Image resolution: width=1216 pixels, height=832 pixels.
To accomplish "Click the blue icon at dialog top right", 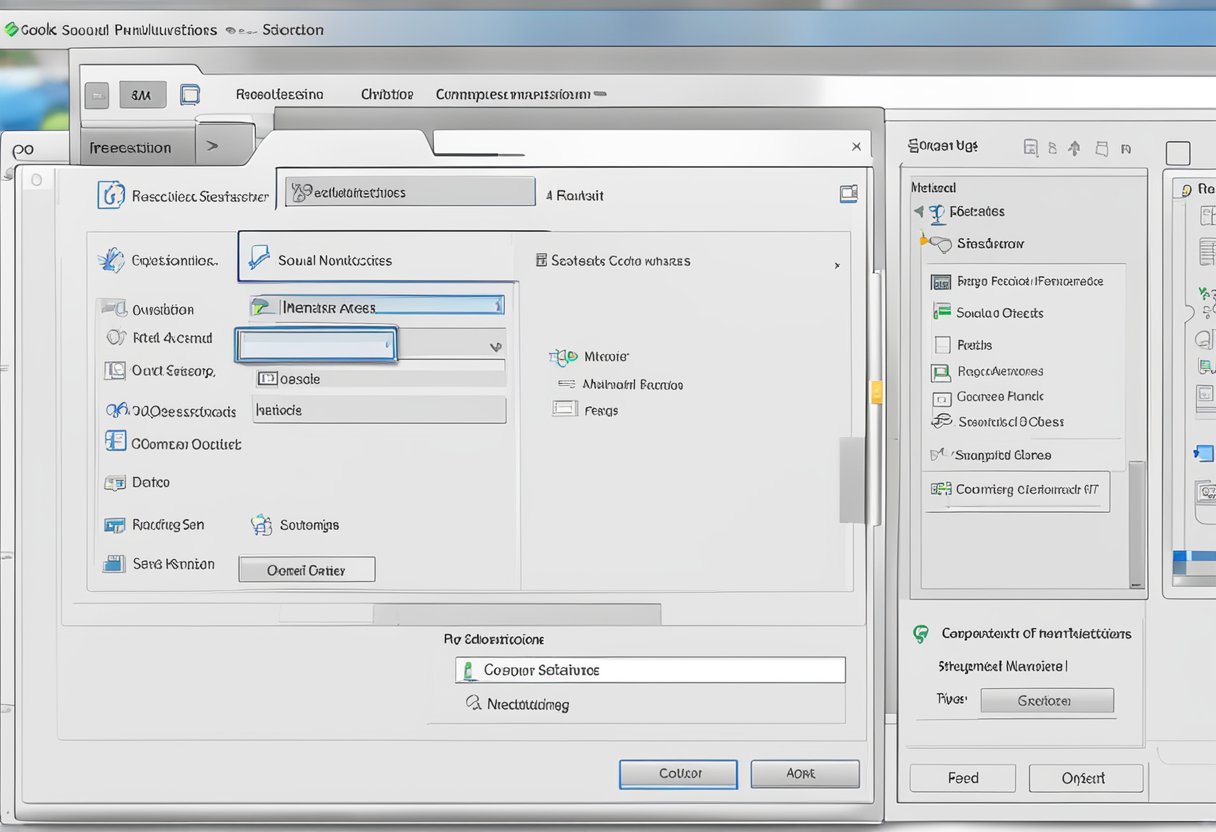I will [848, 194].
